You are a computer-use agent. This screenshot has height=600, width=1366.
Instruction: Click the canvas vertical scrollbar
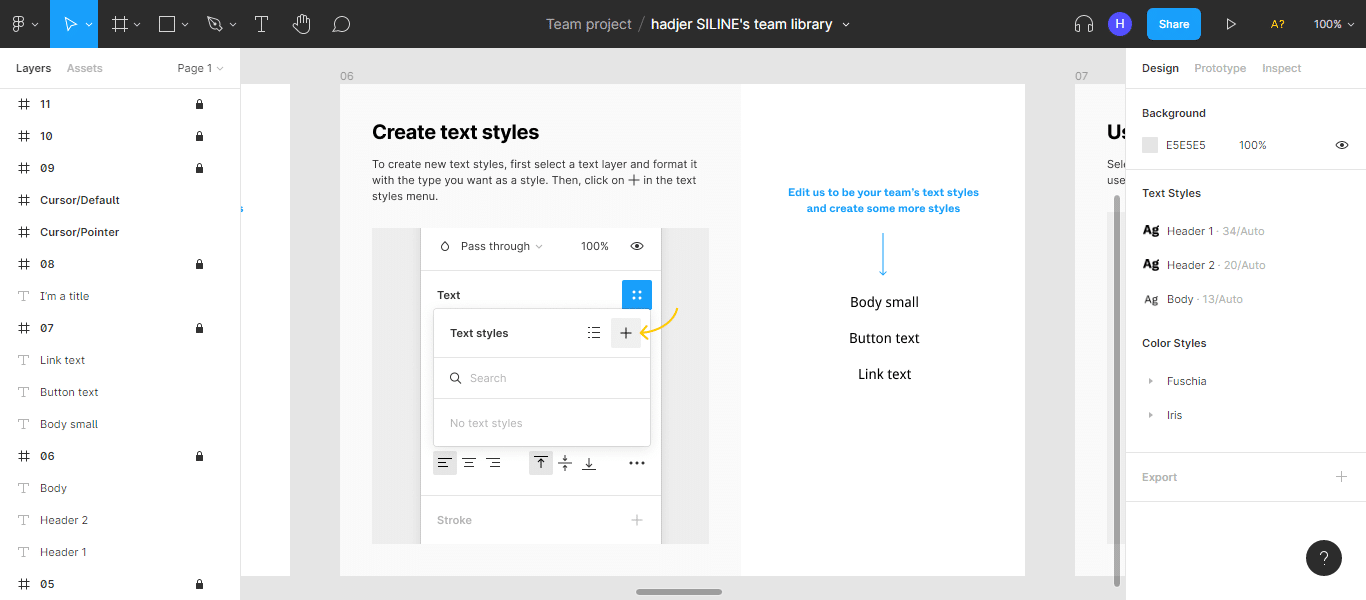[1117, 390]
